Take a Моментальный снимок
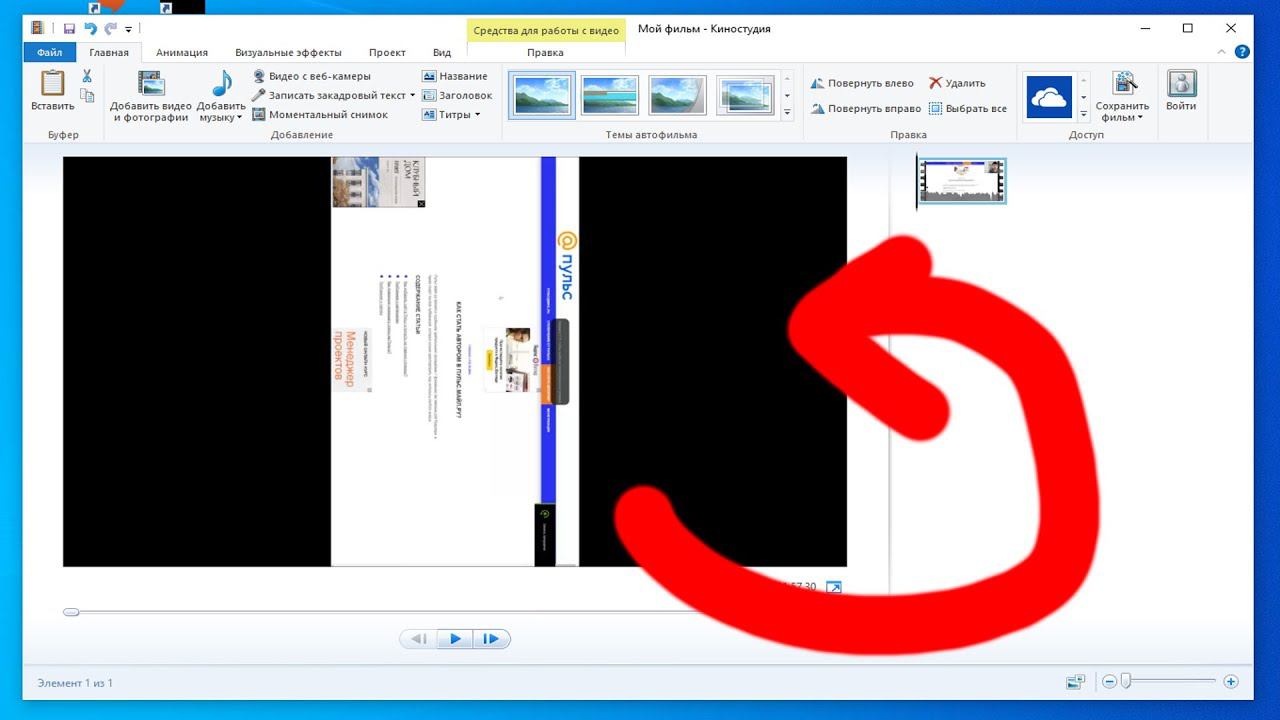 [x=320, y=115]
